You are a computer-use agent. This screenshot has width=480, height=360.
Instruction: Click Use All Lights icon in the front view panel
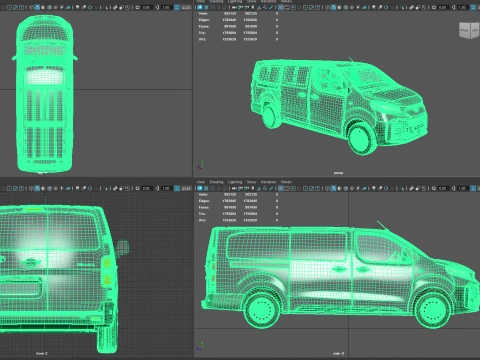click(62, 188)
